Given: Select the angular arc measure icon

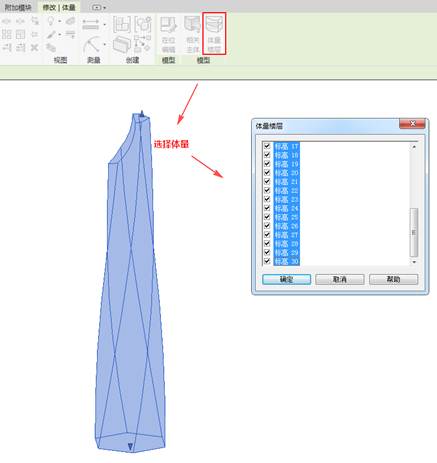Looking at the screenshot, I should pos(92,44).
